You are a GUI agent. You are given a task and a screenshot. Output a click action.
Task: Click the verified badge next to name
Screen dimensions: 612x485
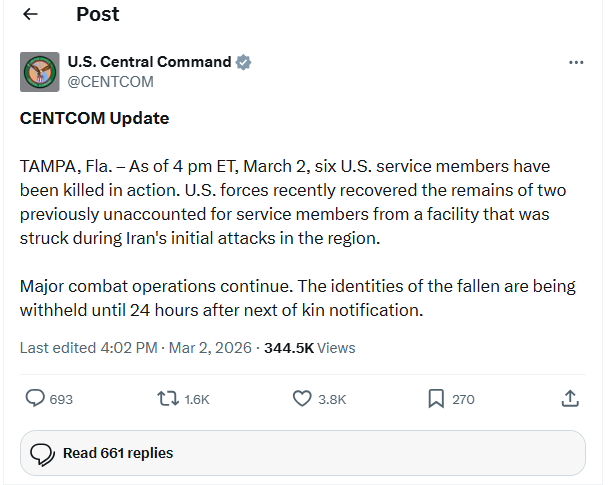[x=243, y=62]
